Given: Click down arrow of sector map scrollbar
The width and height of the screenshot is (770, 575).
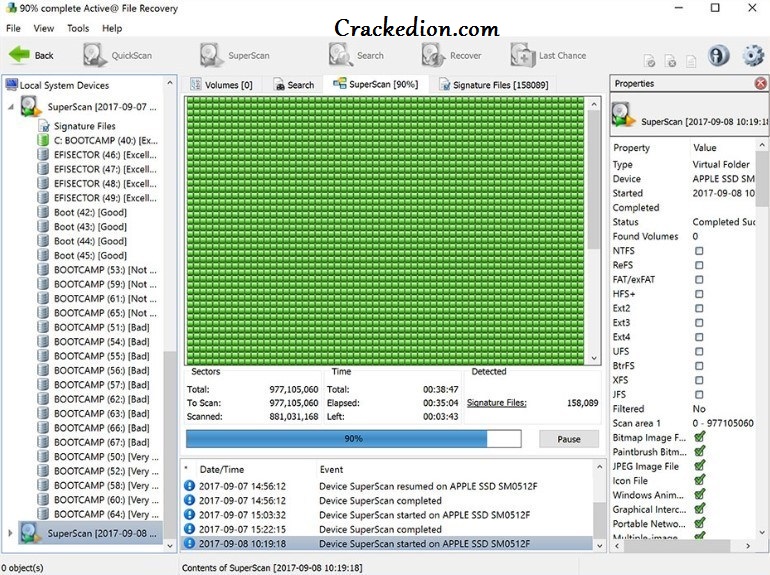Looking at the screenshot, I should tap(594, 358).
